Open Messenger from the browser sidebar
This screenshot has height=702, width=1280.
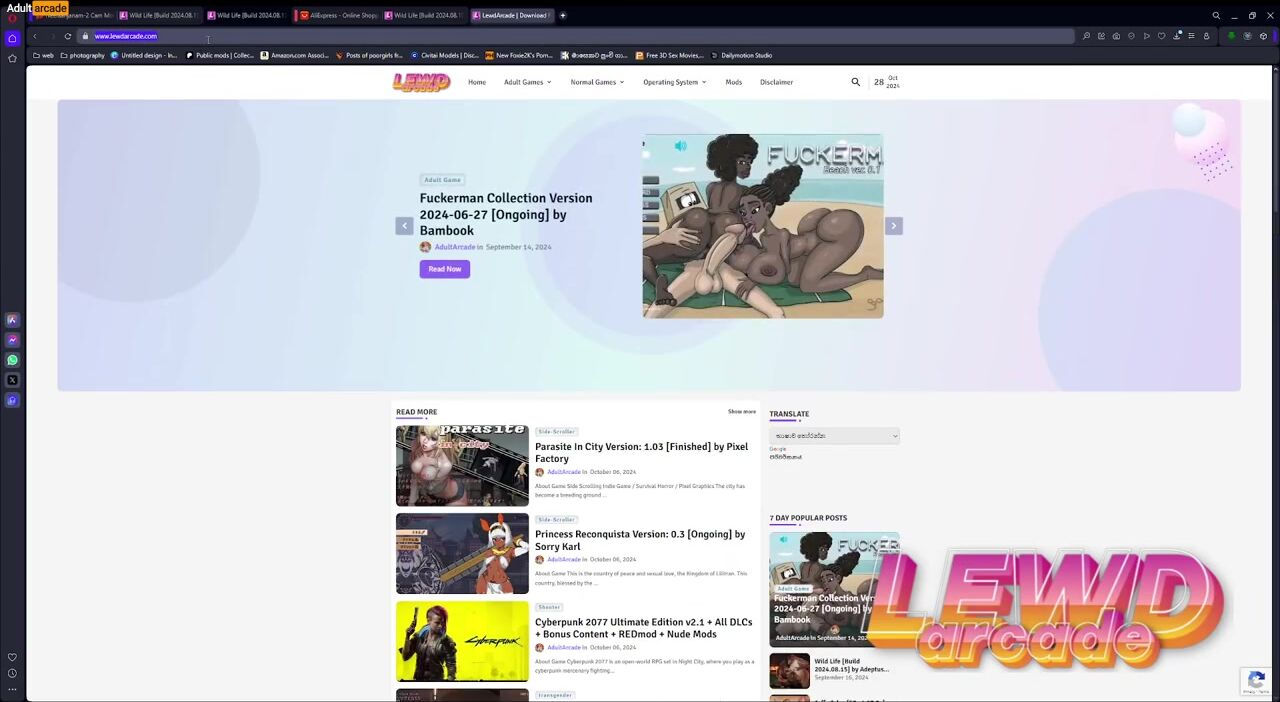click(x=12, y=340)
